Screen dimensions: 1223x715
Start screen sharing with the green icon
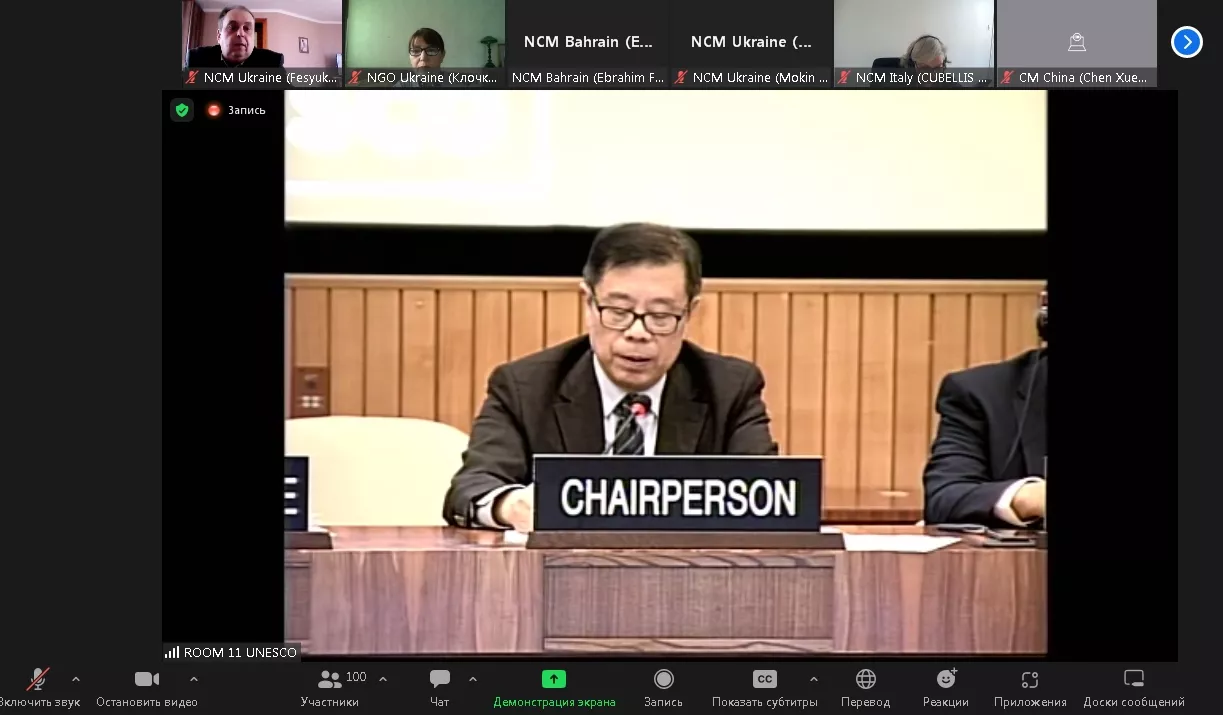pos(554,680)
